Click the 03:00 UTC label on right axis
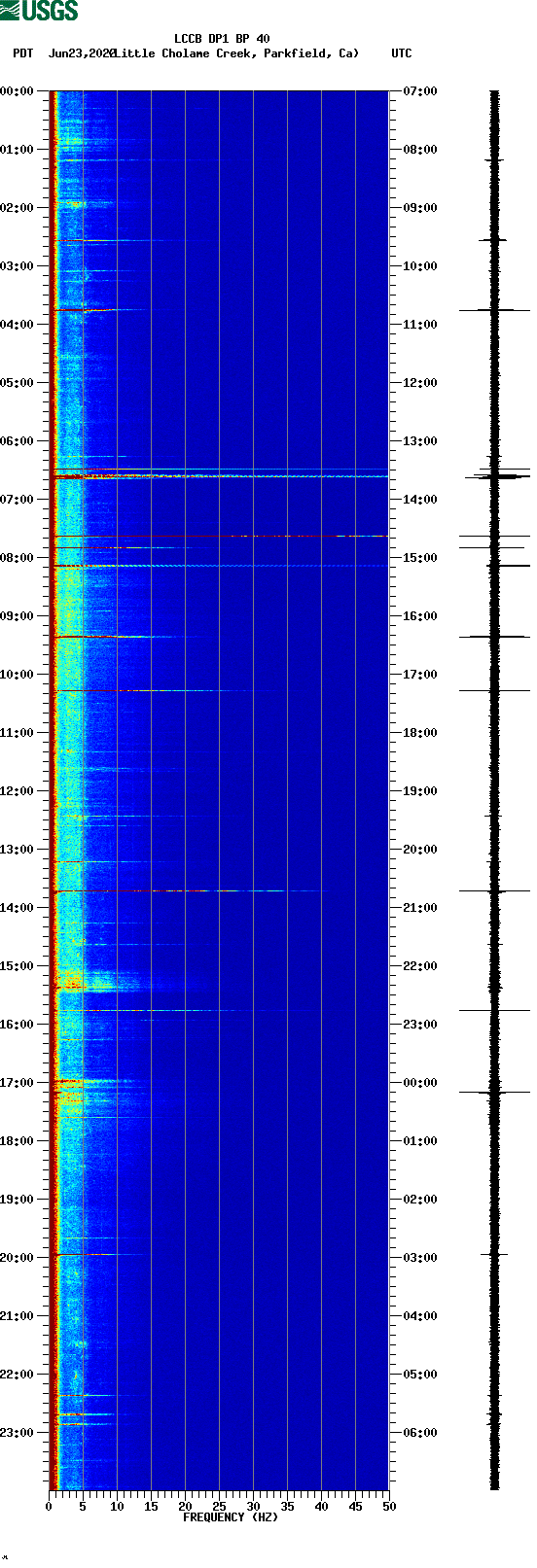537x1568 pixels. point(420,1258)
